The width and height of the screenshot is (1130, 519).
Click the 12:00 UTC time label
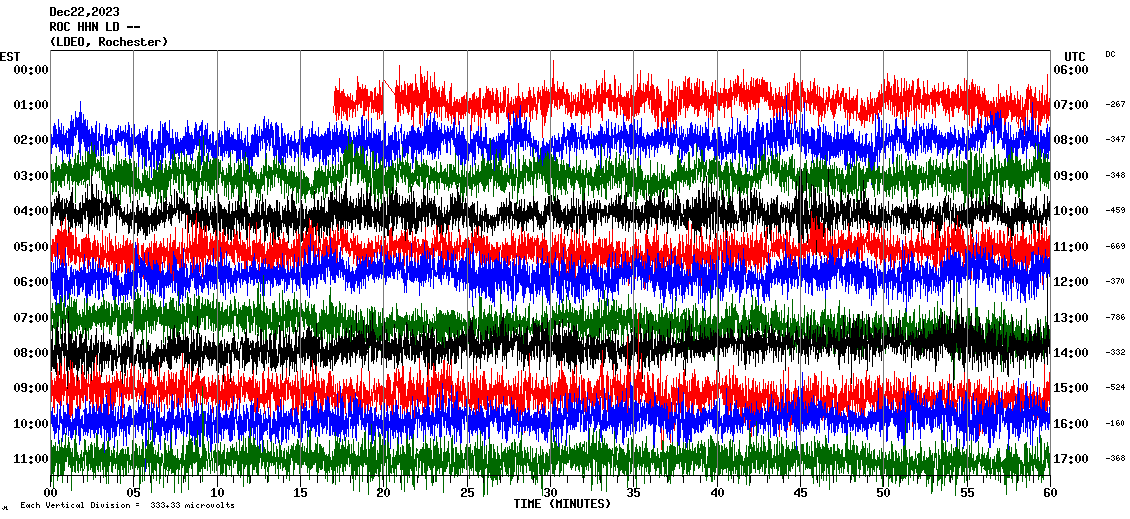point(1071,282)
